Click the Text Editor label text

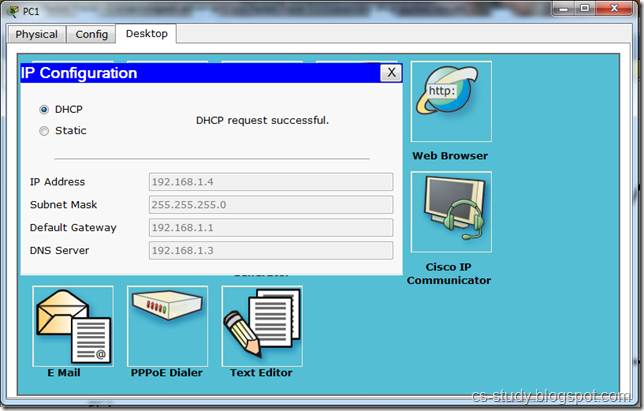point(261,373)
